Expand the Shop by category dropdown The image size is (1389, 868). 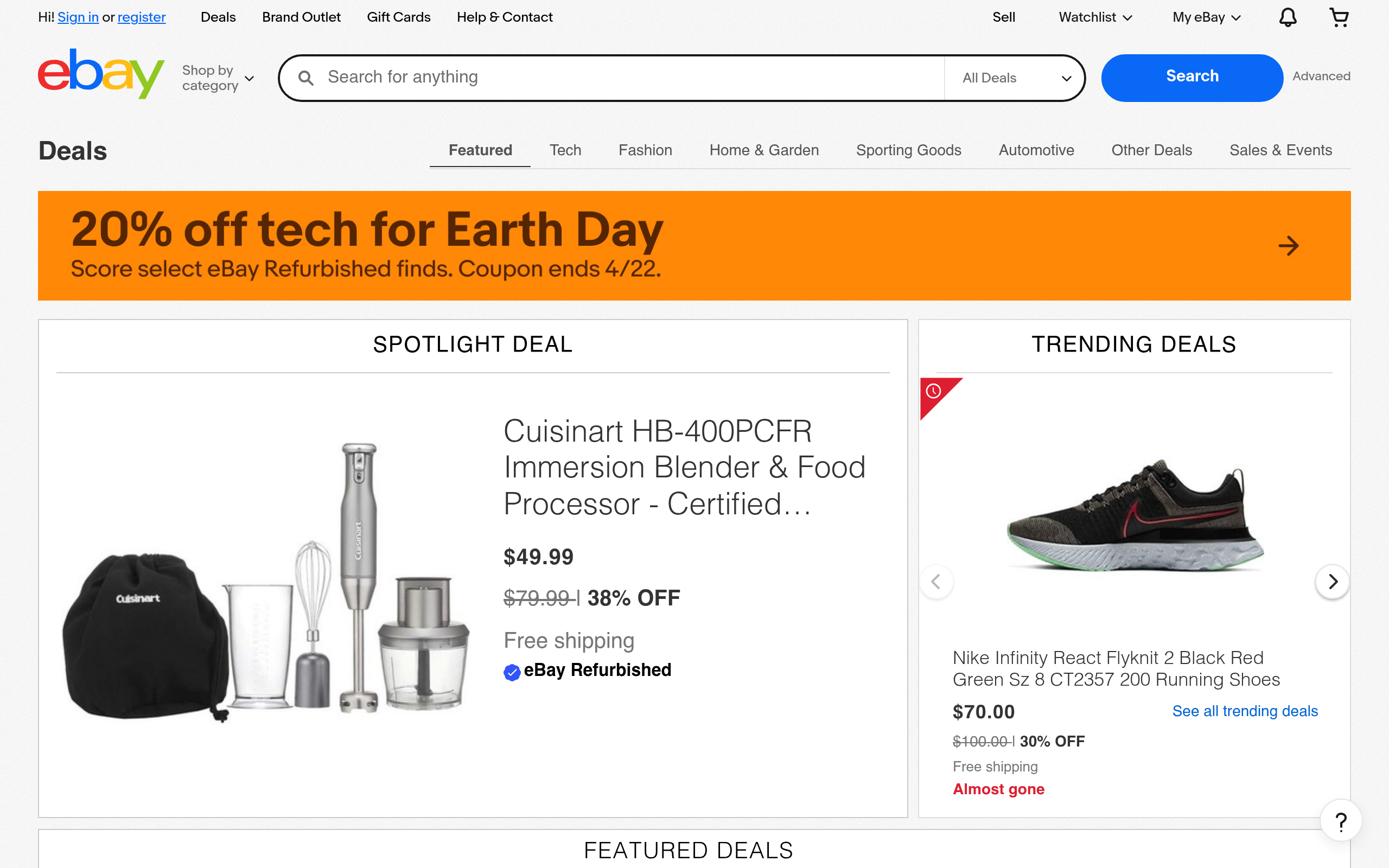pos(218,78)
